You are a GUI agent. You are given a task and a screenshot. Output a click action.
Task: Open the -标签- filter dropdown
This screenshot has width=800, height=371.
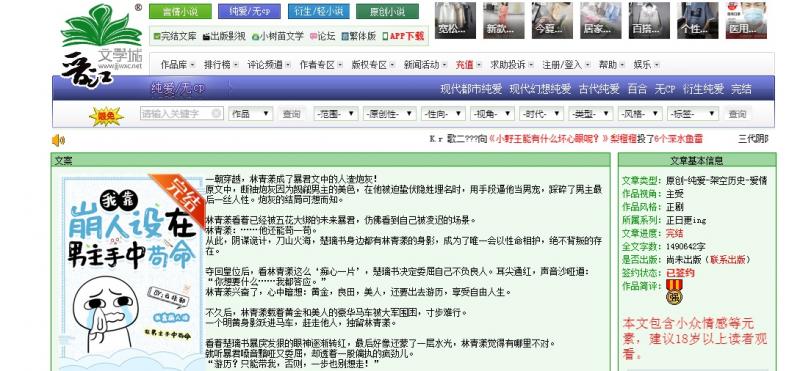[693, 114]
